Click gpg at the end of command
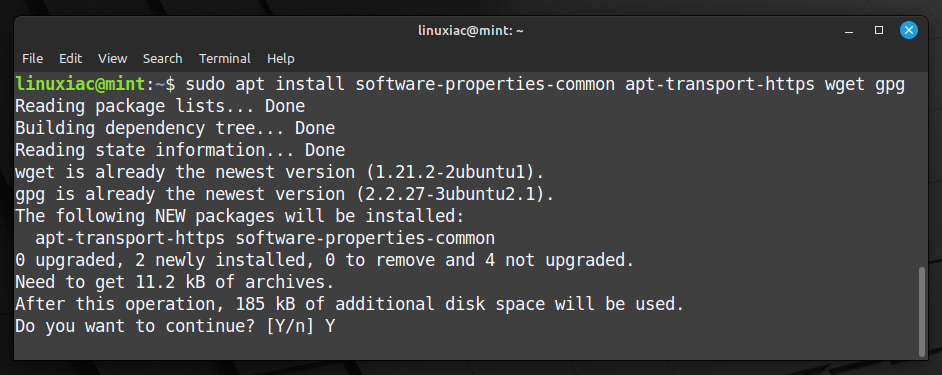Viewport: 942px width, 375px height. pos(890,85)
